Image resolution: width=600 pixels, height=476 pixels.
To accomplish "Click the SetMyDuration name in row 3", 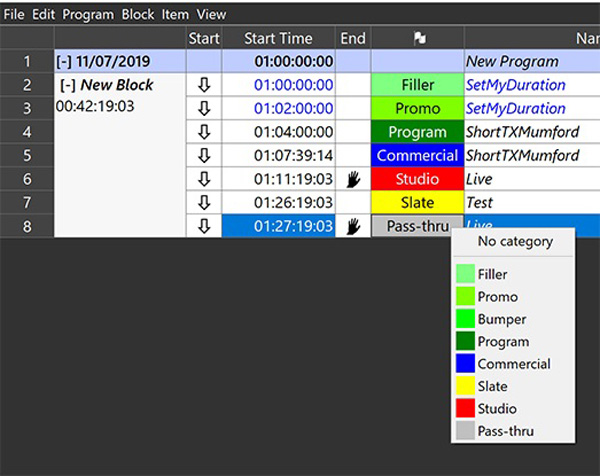I will pyautogui.click(x=515, y=109).
